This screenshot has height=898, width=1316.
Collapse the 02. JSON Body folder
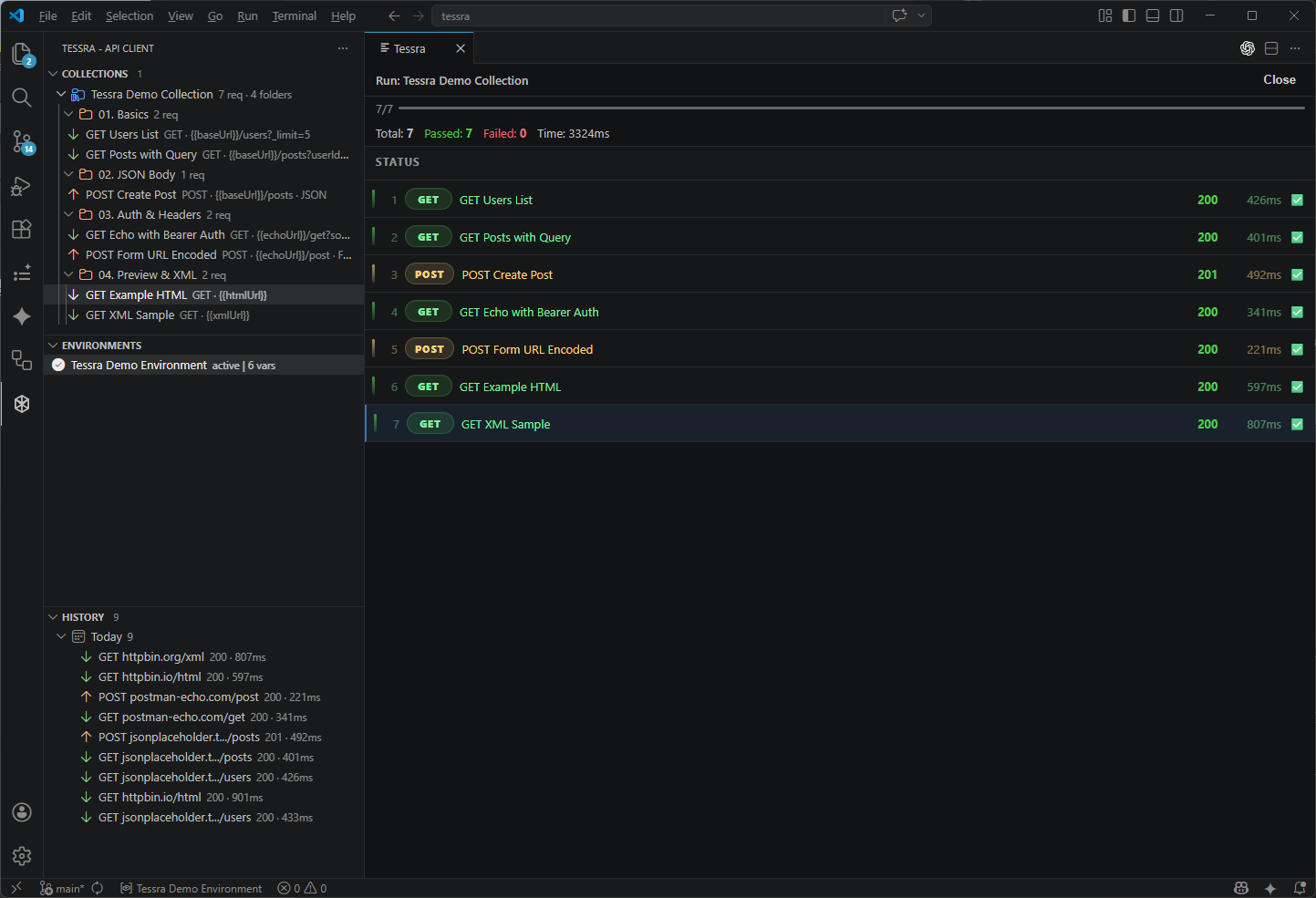click(x=68, y=174)
